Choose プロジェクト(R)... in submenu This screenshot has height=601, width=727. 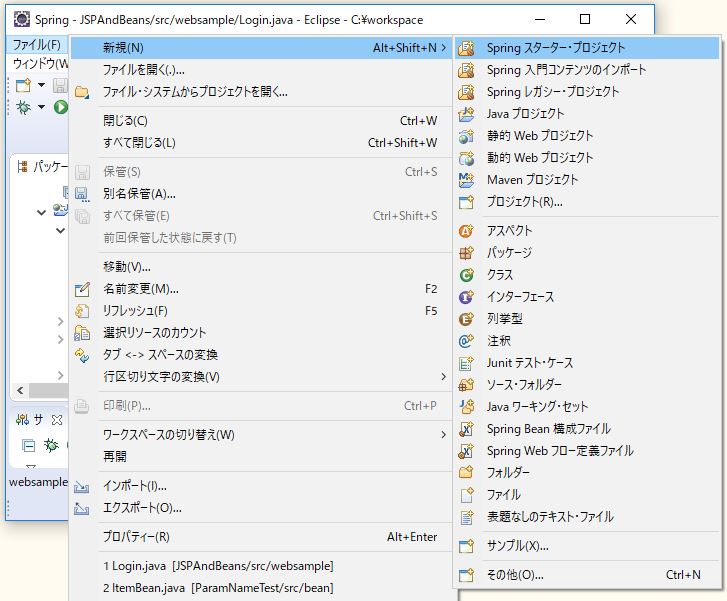click(587, 202)
